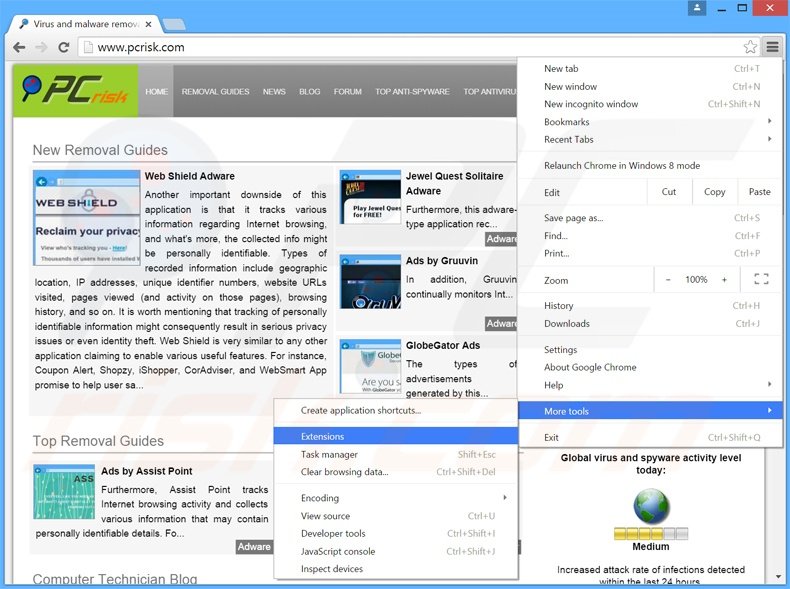Expand the Help submenu
Image resolution: width=790 pixels, height=589 pixels.
coord(650,385)
